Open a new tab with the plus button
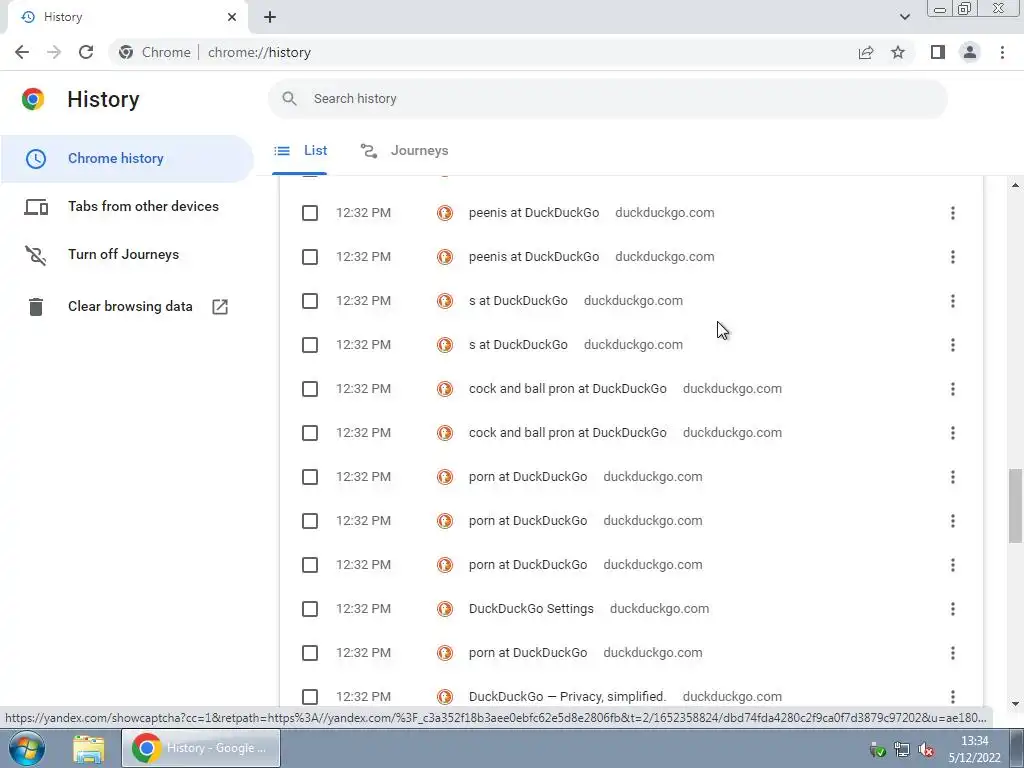 pyautogui.click(x=270, y=17)
